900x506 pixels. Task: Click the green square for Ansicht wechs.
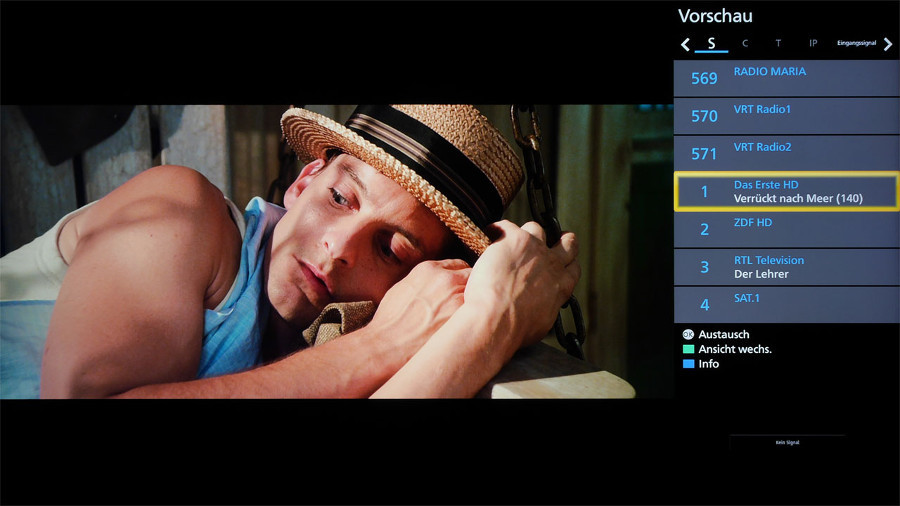pos(688,349)
